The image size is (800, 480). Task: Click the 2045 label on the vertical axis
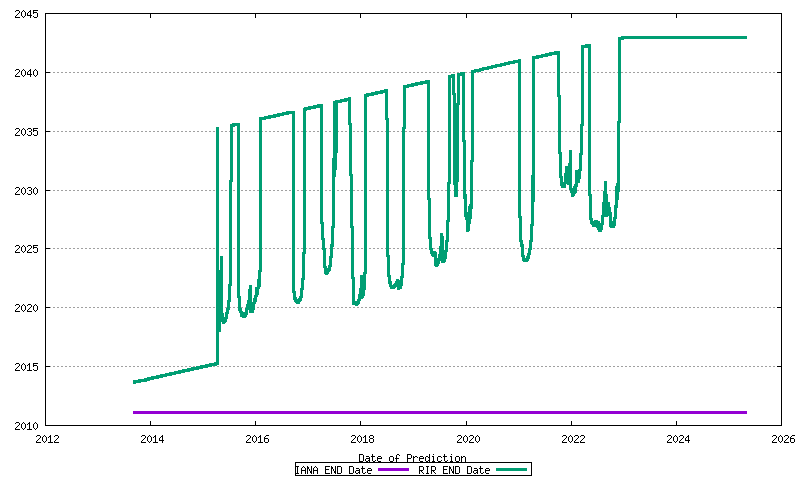pos(26,14)
